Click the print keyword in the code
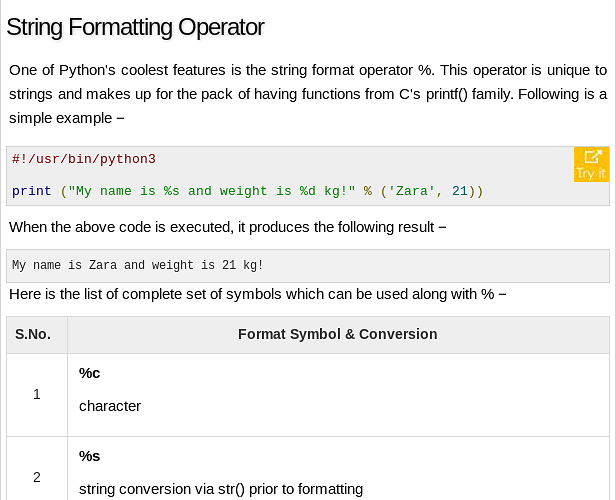Screen dimensions: 616x500 (31, 191)
